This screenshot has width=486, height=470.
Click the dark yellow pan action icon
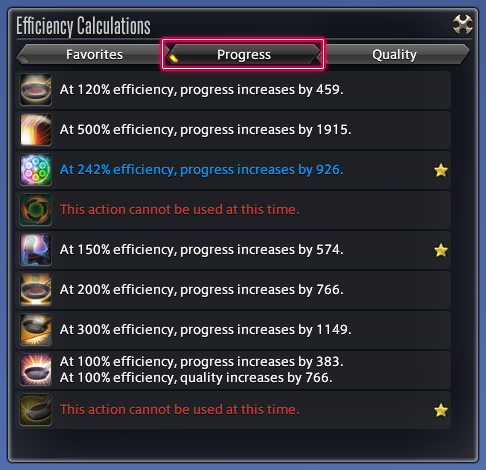36,410
